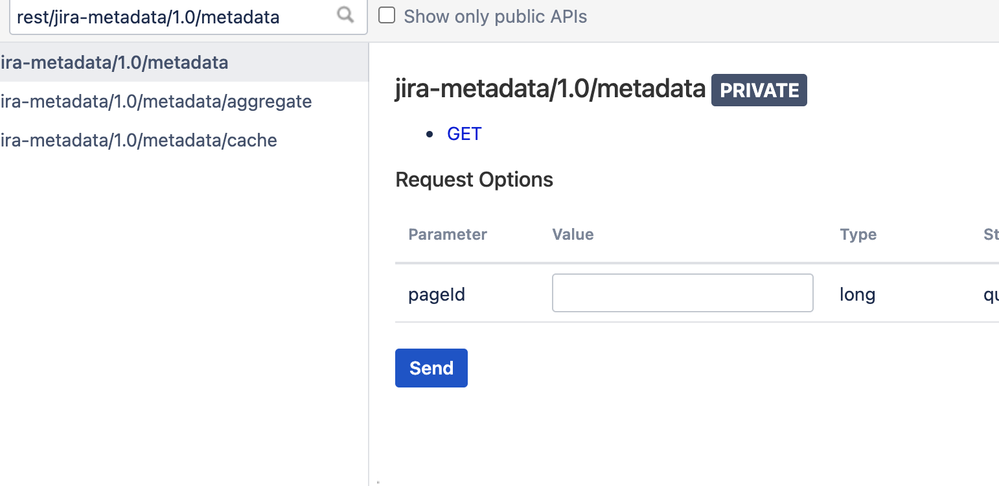Click the PRIVATE badge next to the title
Image resolution: width=999 pixels, height=486 pixels.
(x=759, y=90)
